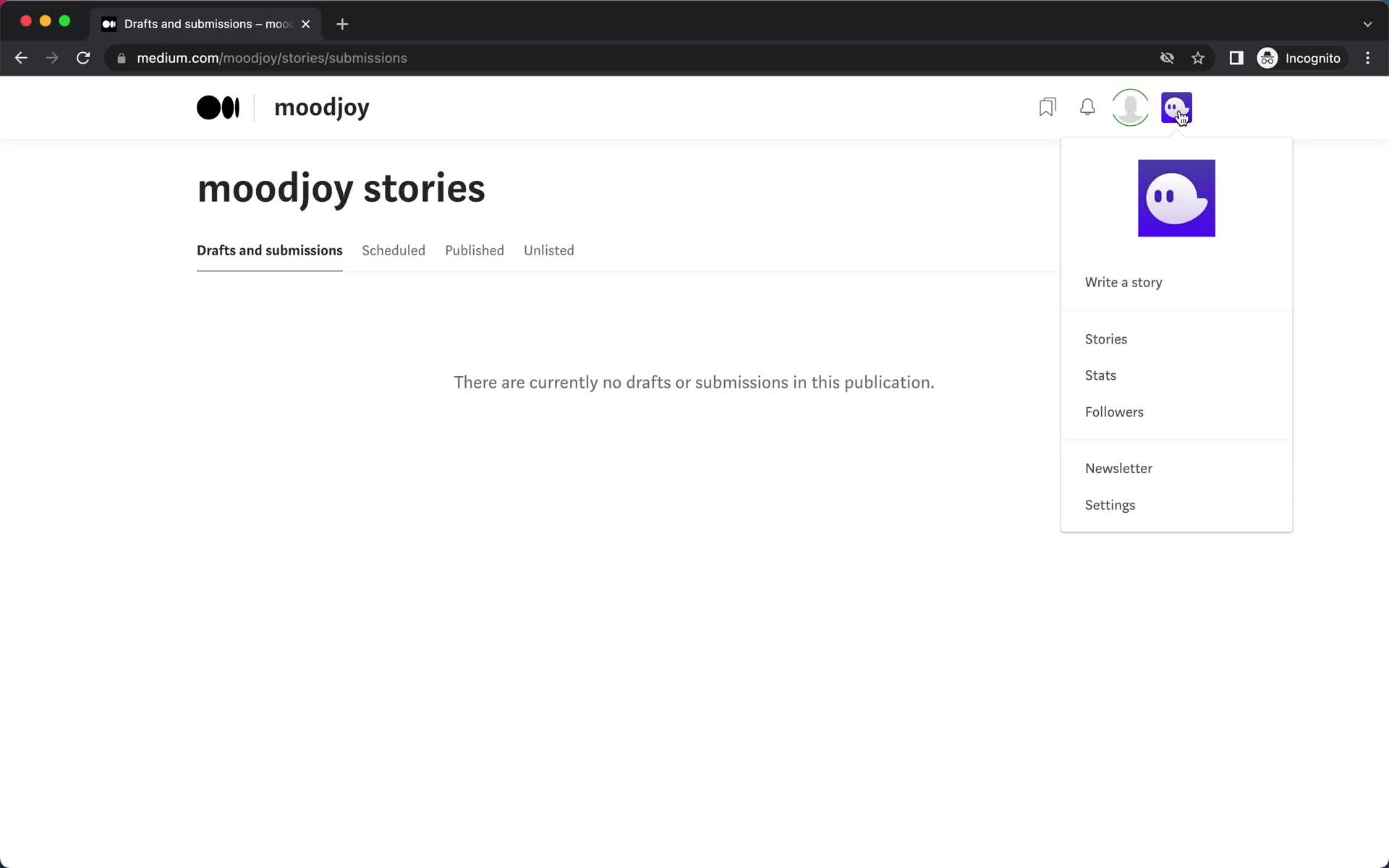This screenshot has width=1389, height=868.
Task: Open Settings from publication menu
Action: point(1110,504)
